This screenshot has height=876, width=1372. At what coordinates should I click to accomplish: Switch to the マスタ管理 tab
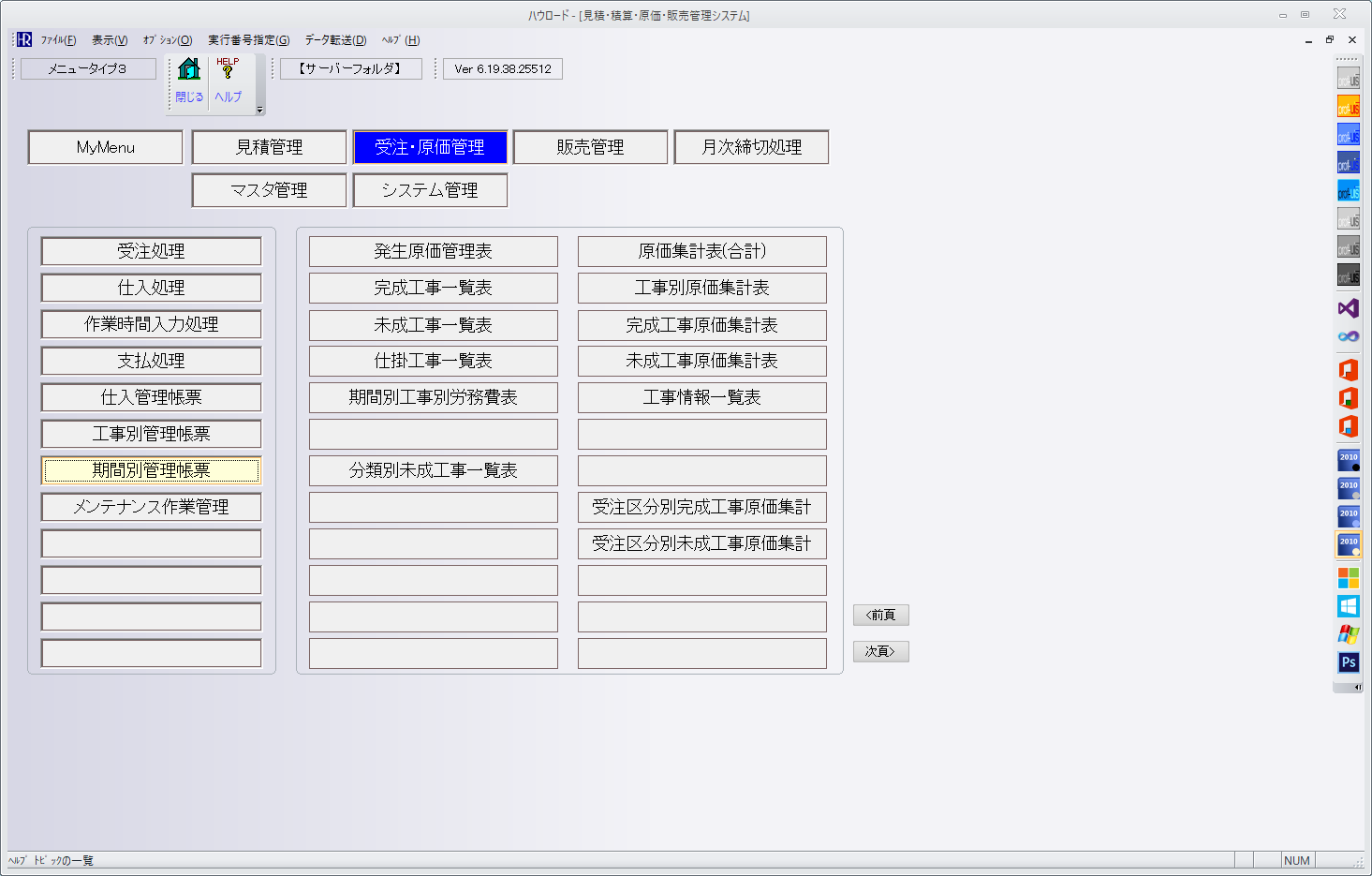click(269, 190)
